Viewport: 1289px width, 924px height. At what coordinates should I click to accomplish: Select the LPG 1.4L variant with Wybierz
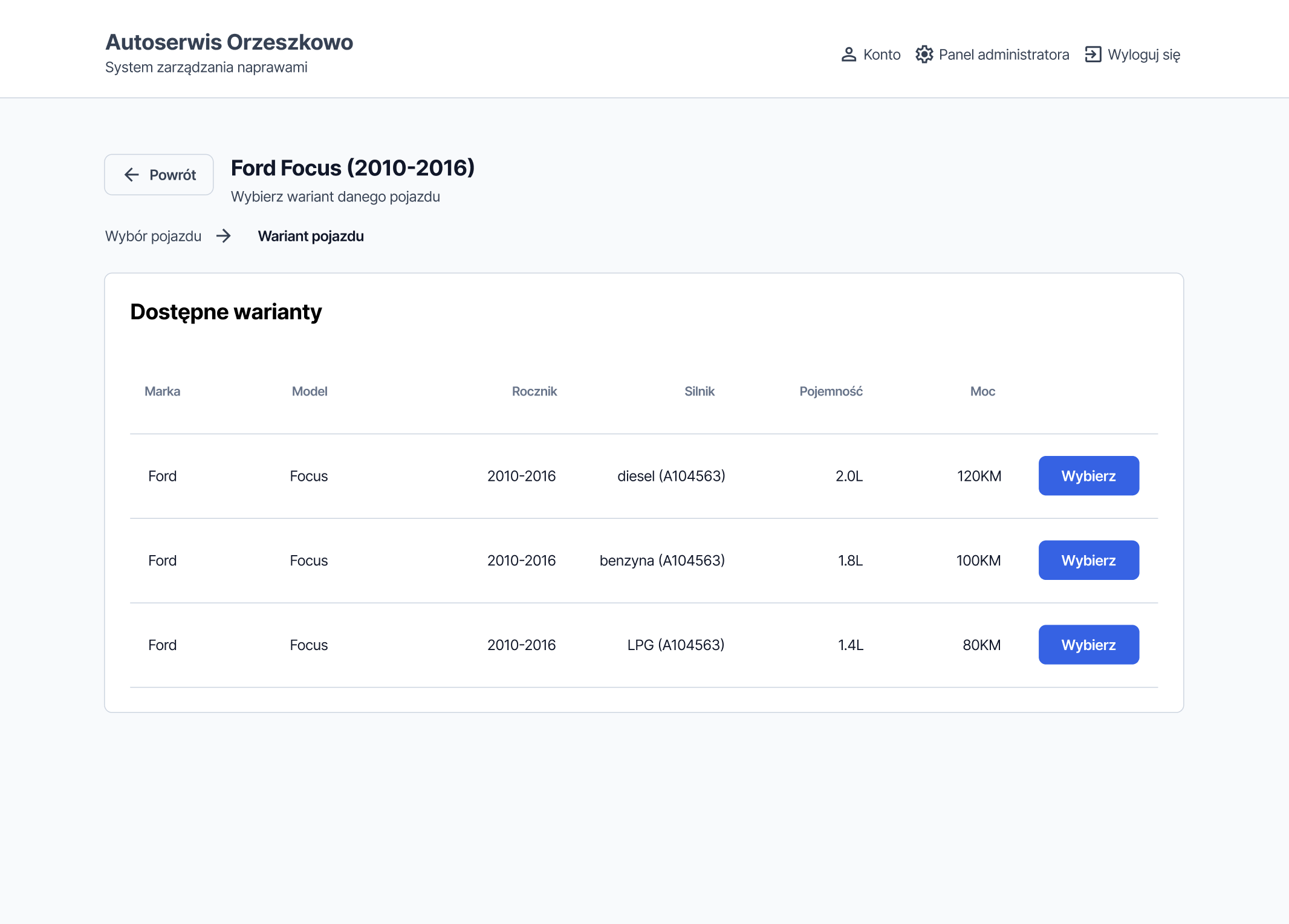click(x=1089, y=645)
